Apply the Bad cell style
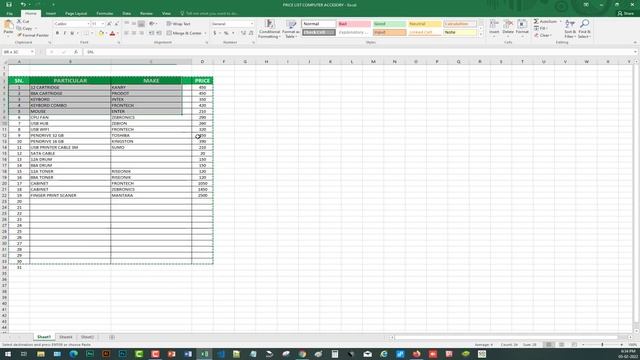 pos(354,24)
